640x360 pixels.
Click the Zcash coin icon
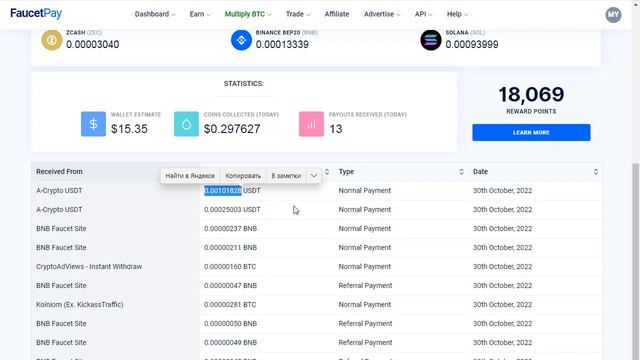coord(52,40)
